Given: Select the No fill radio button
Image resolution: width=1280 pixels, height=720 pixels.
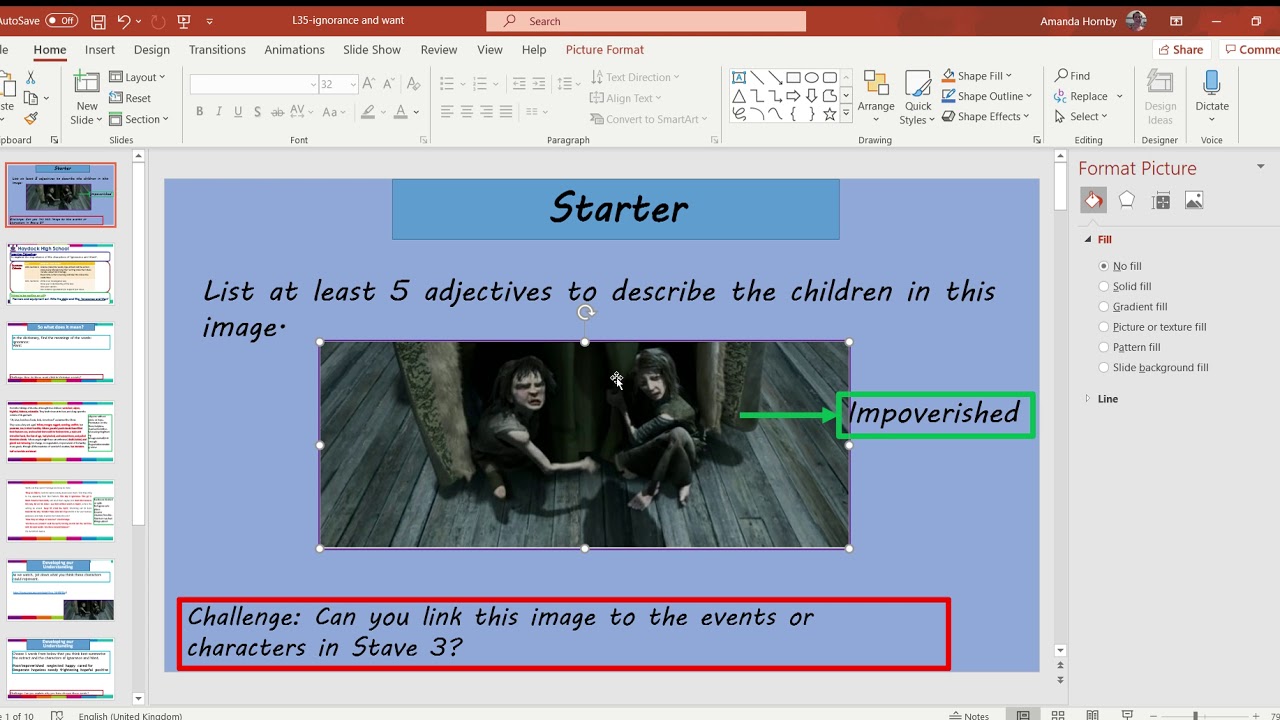Looking at the screenshot, I should coord(1104,266).
